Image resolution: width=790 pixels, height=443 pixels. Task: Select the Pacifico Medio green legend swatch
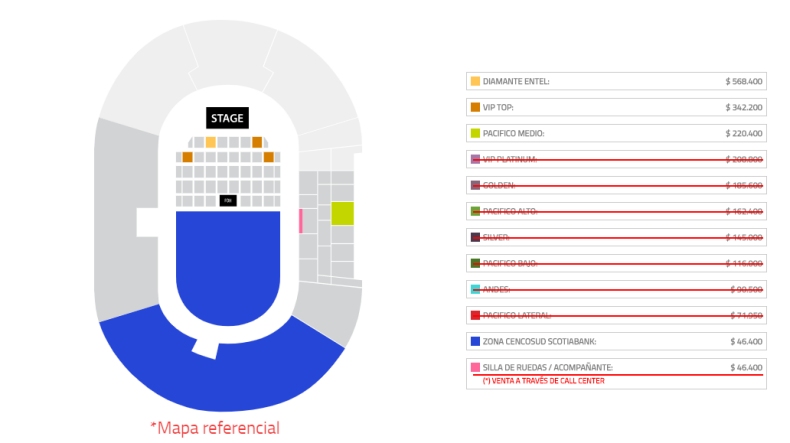[475, 133]
